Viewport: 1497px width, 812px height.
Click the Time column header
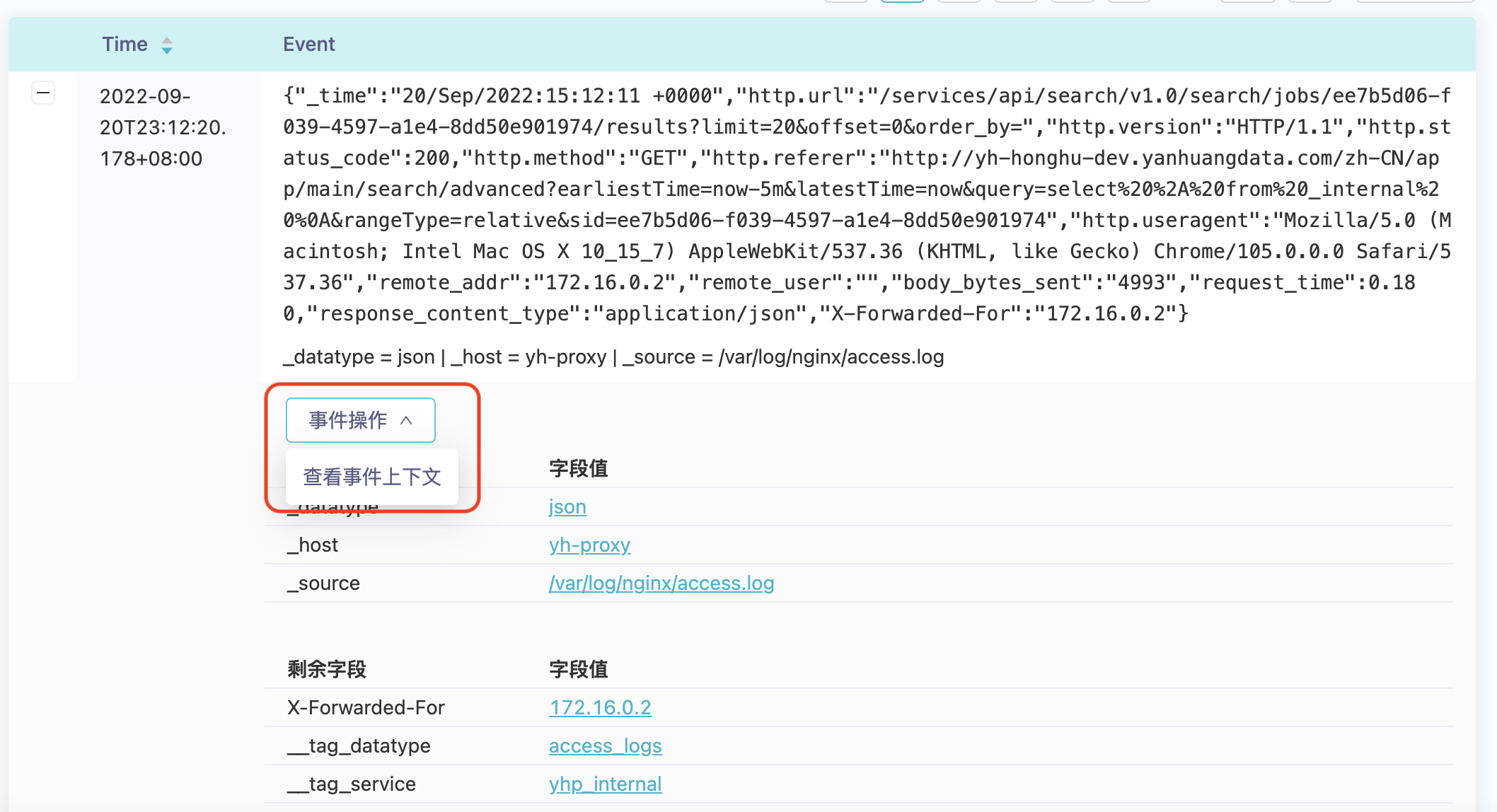coord(125,45)
